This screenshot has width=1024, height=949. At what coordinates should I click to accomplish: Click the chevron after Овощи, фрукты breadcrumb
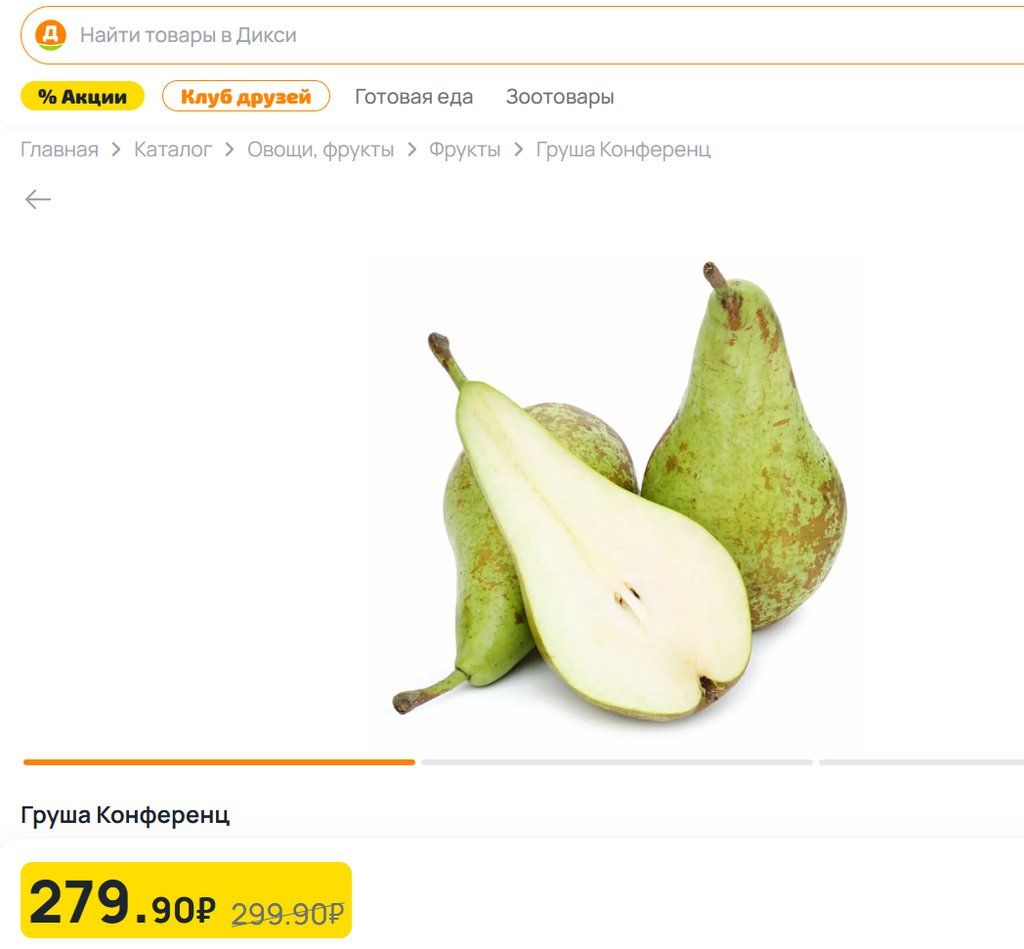(x=411, y=150)
